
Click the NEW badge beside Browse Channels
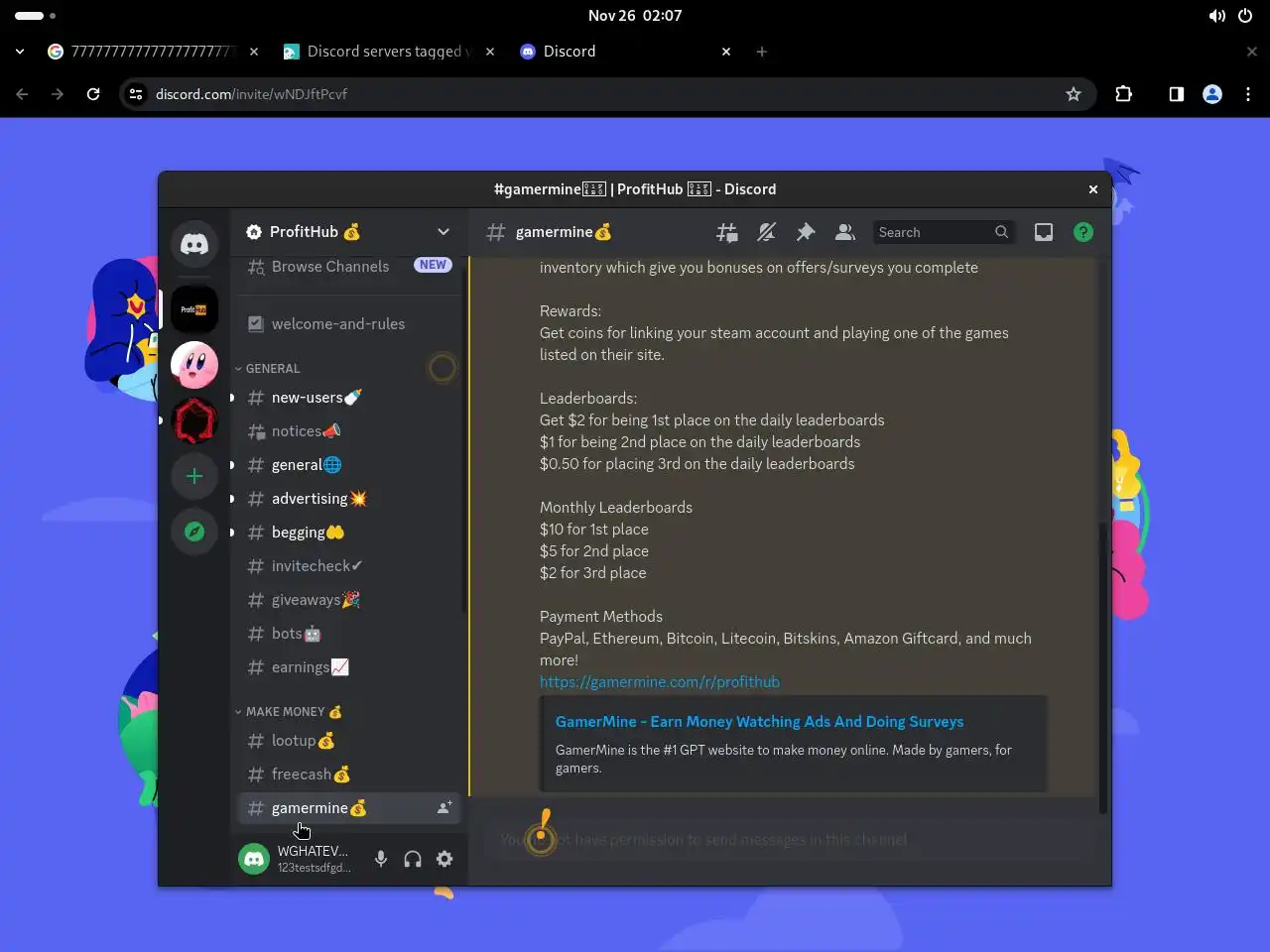[x=433, y=265]
